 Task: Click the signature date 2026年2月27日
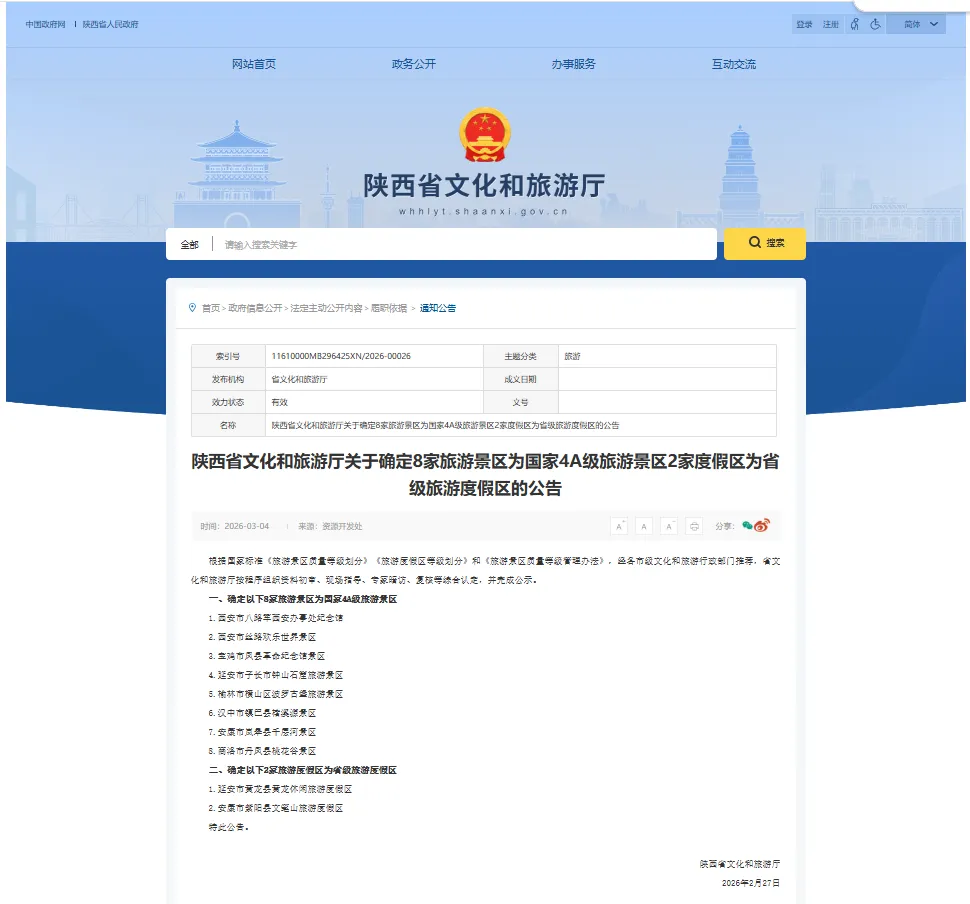pyautogui.click(x=751, y=883)
